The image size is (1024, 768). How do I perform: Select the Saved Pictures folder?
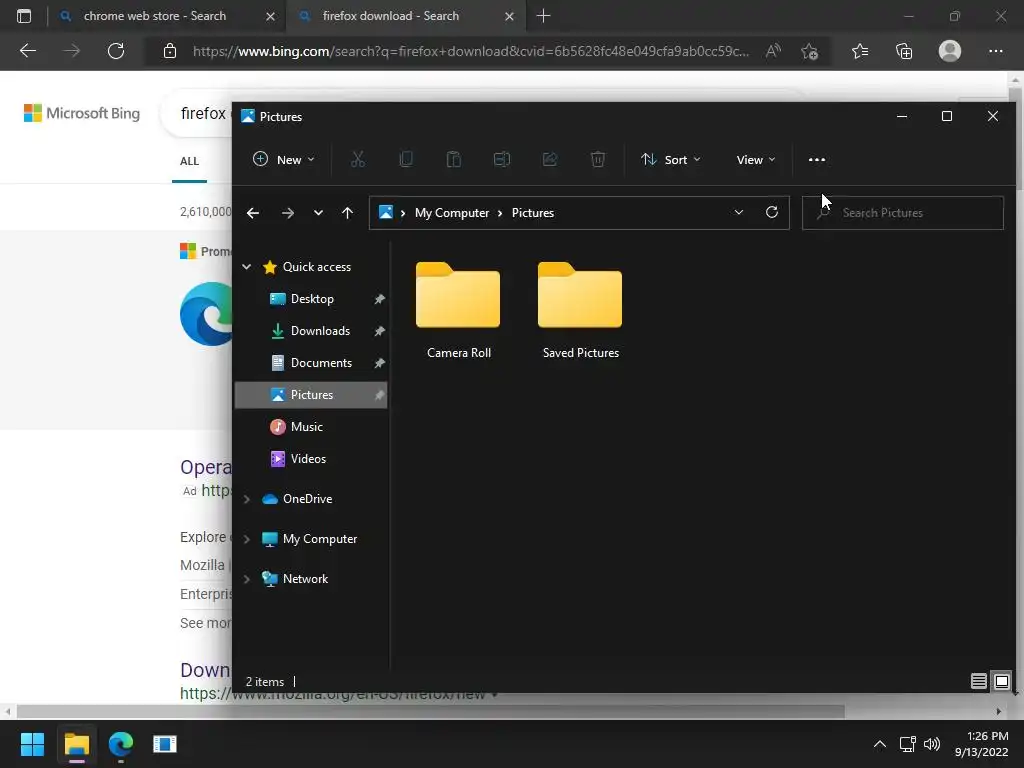point(581,310)
